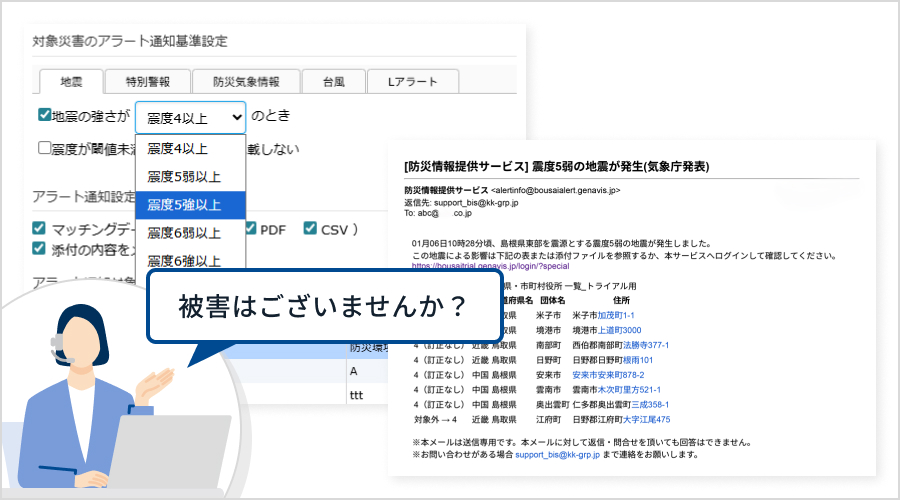900x500 pixels.
Task: Click the sender address alertinfo@bousaialert.genavis.jp
Action: pyautogui.click(x=555, y=190)
